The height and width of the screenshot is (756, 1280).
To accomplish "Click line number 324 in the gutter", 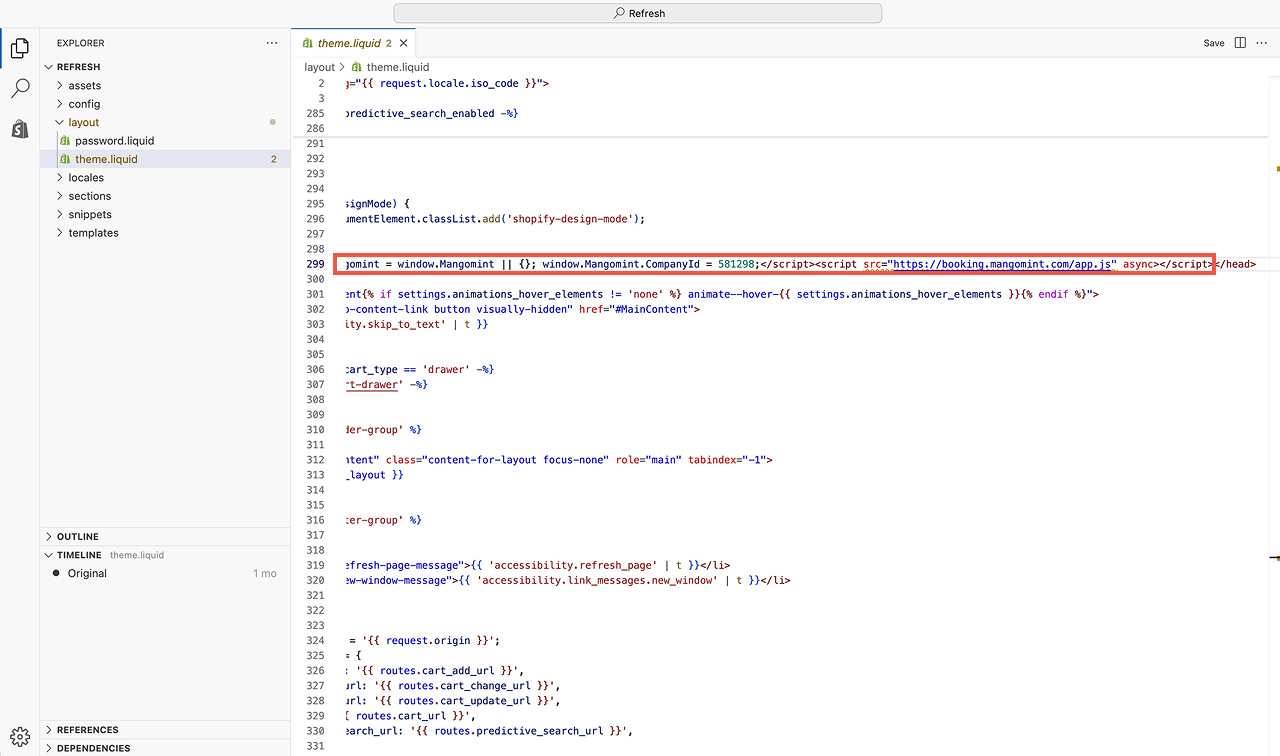I will pos(315,640).
